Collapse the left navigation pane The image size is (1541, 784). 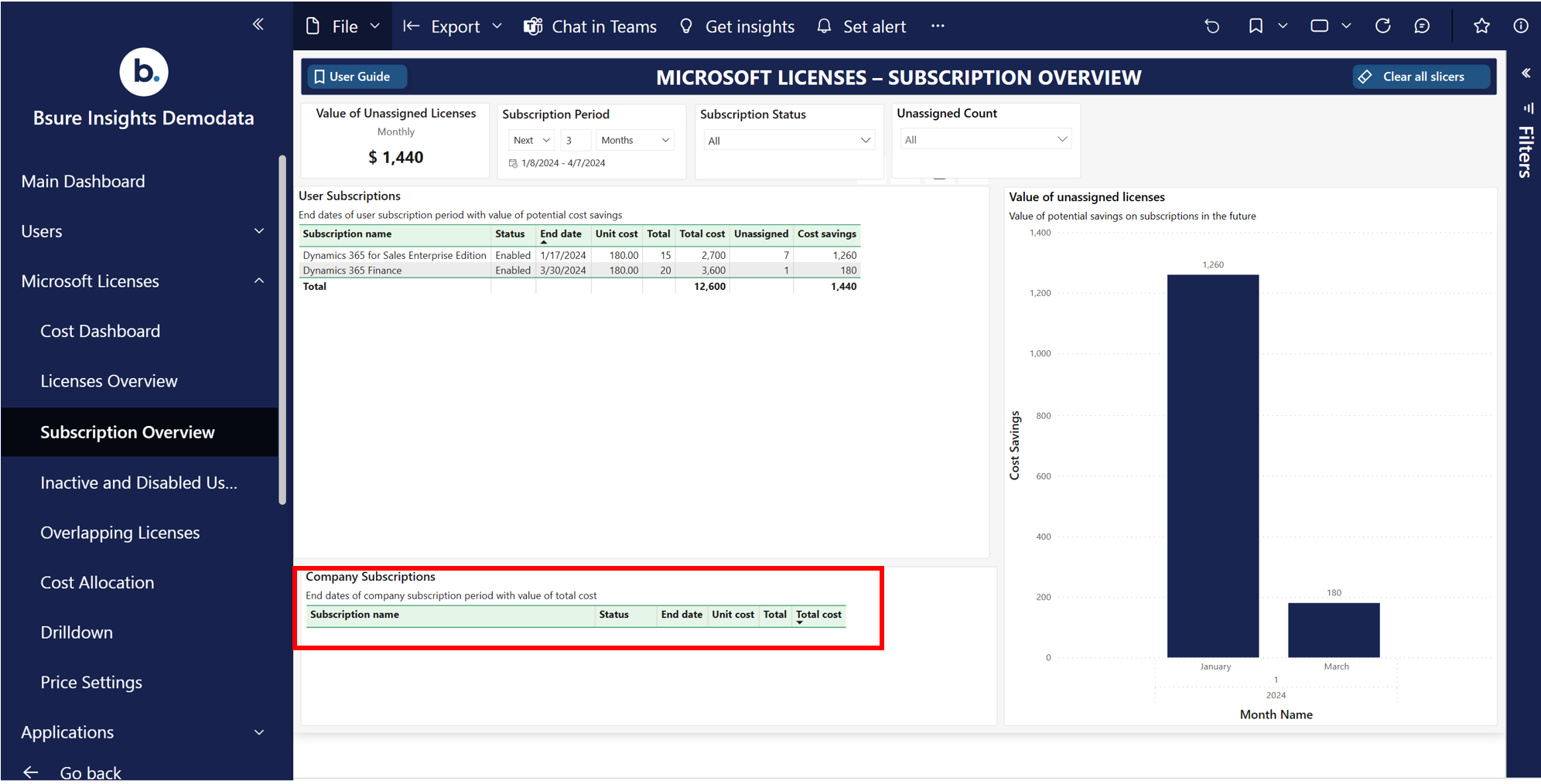coord(258,24)
